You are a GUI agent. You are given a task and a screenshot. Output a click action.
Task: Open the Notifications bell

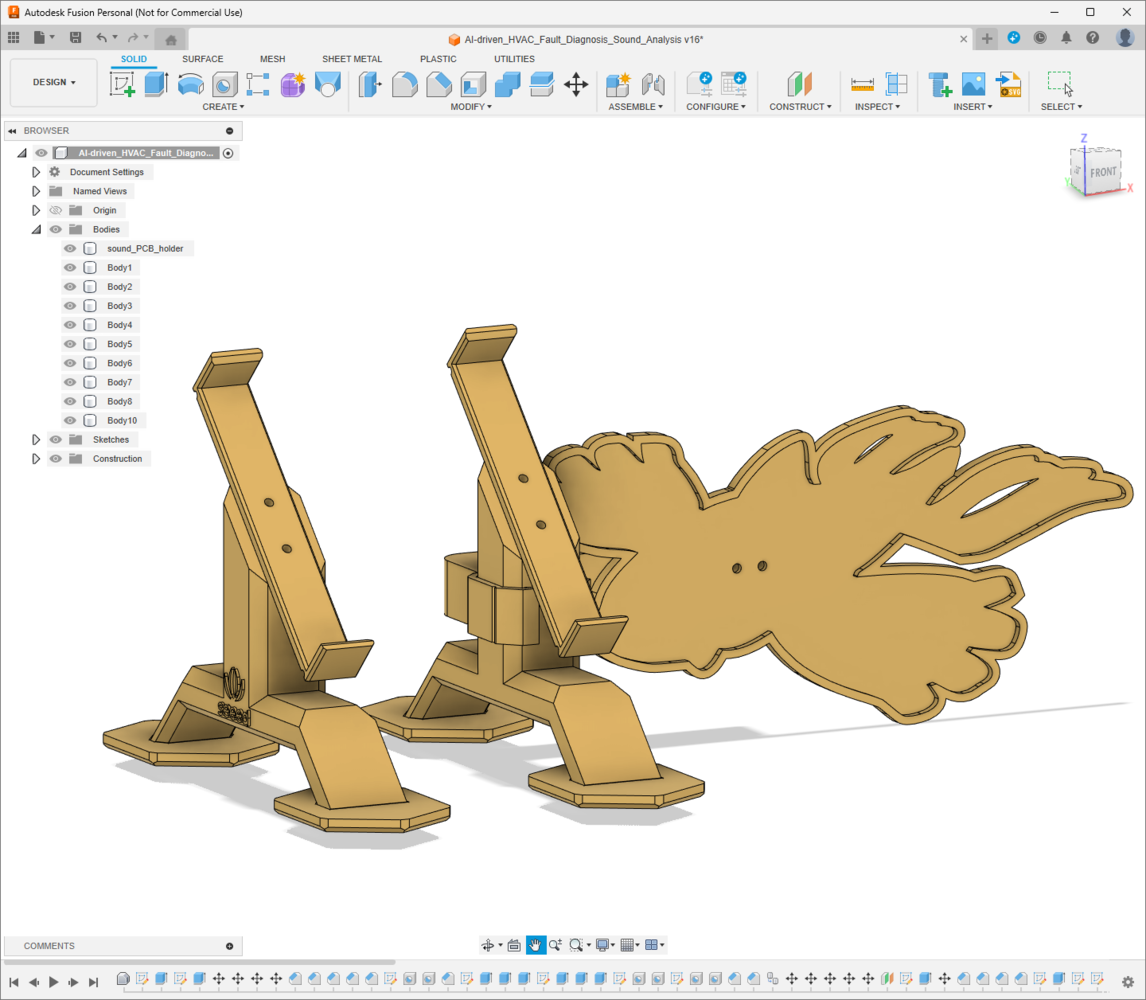pyautogui.click(x=1066, y=38)
